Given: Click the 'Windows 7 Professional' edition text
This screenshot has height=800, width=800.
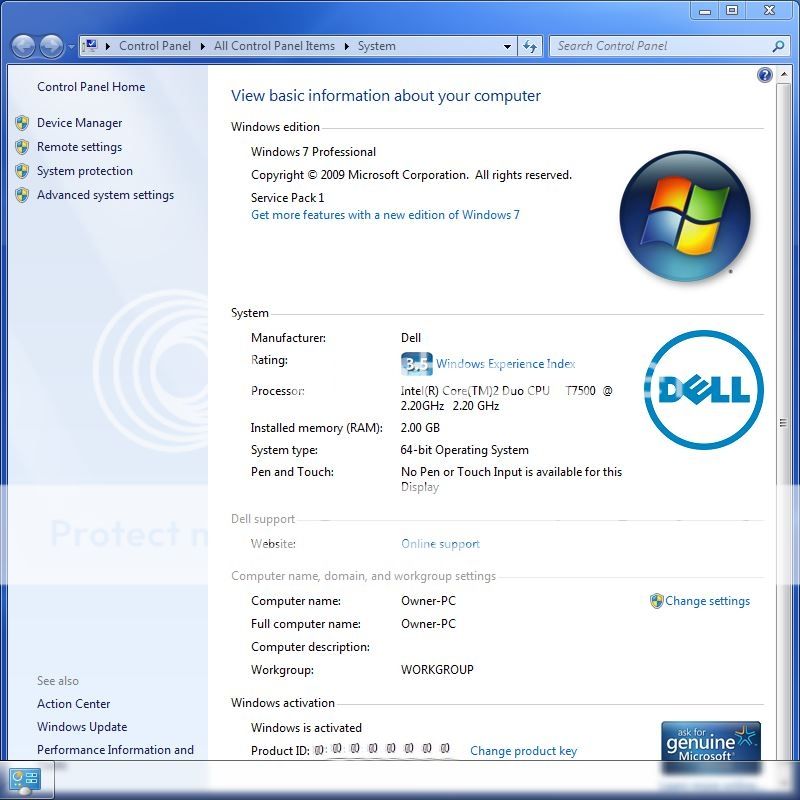Looking at the screenshot, I should [313, 152].
